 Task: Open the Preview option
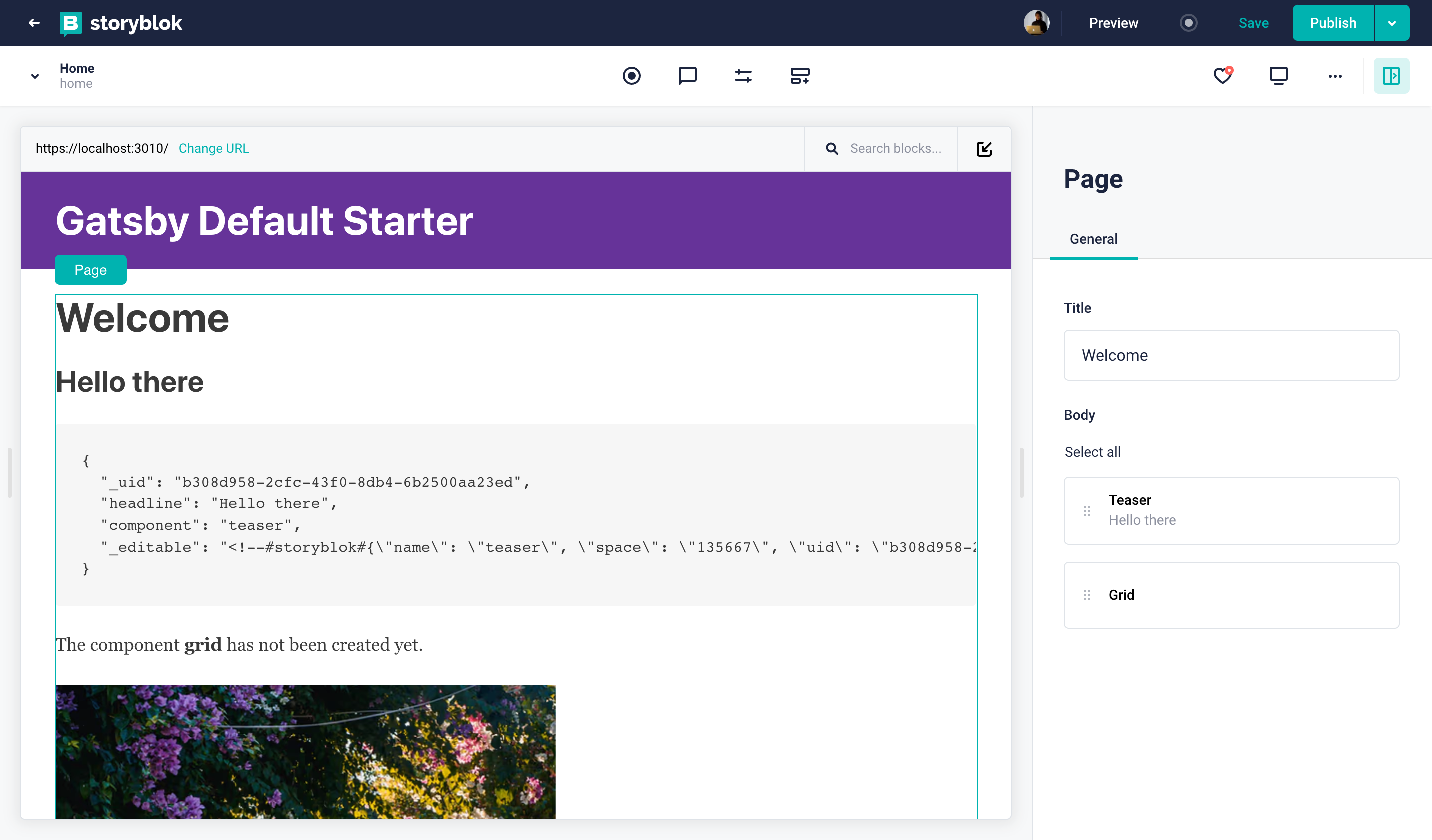pos(1113,23)
